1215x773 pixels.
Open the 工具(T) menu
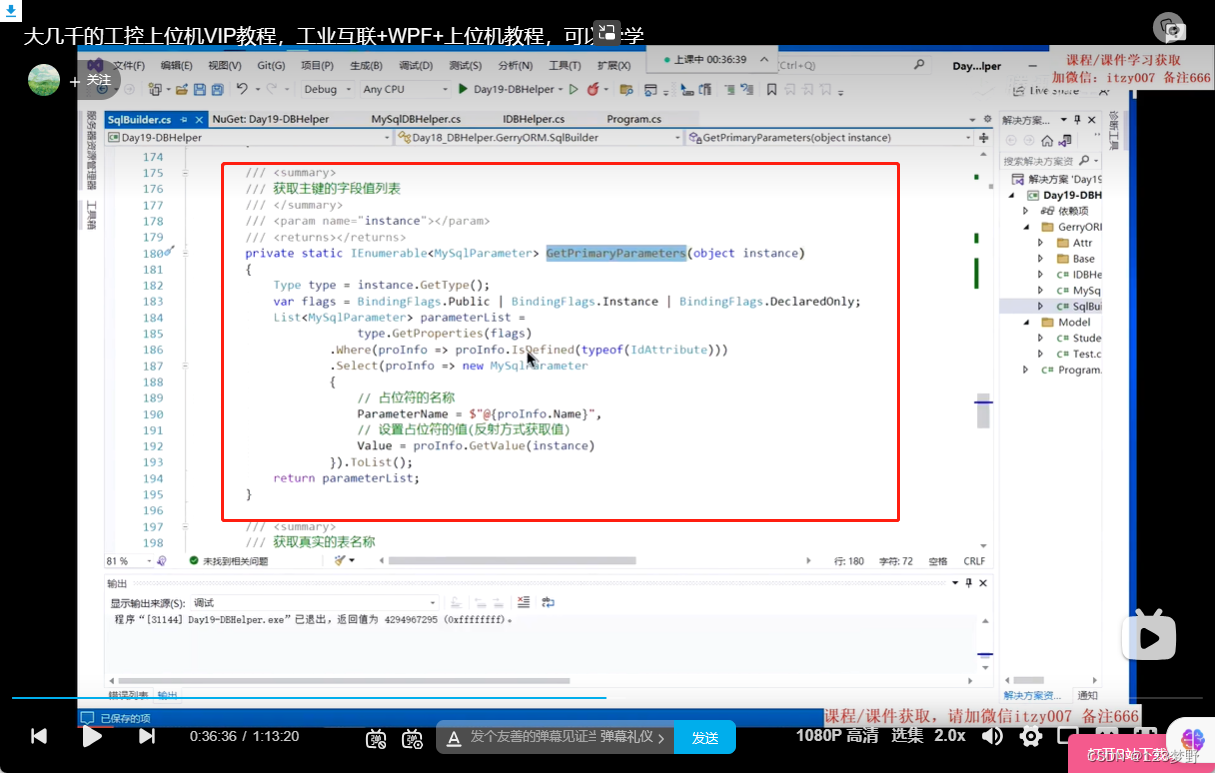tap(565, 65)
